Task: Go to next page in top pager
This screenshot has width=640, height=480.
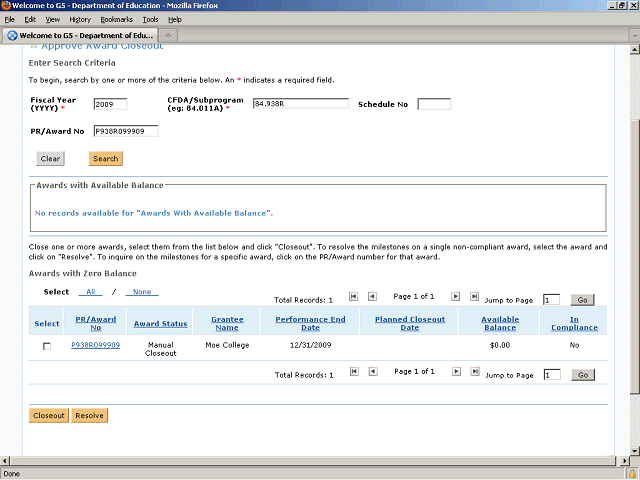Action: point(456,296)
